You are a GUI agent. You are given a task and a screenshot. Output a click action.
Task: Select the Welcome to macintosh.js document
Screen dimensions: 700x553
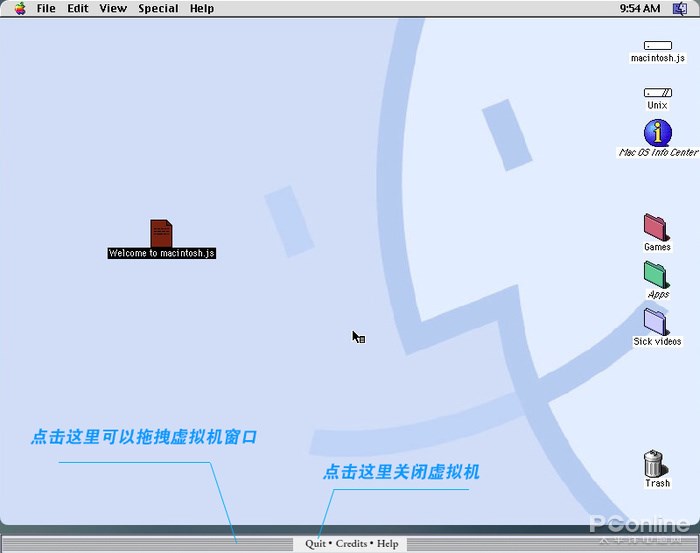click(x=161, y=233)
